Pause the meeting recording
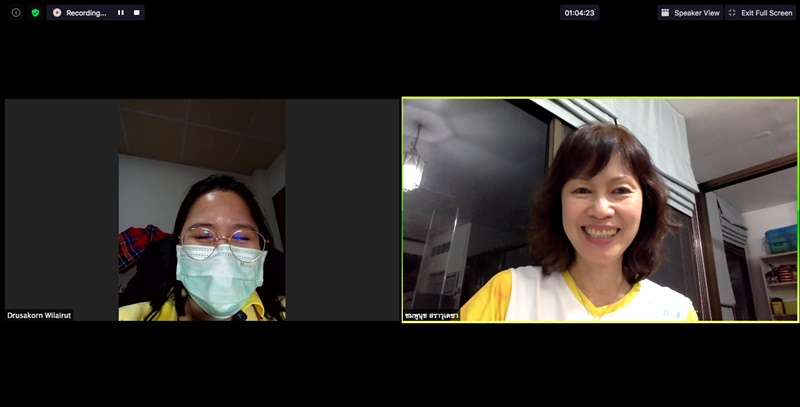The image size is (800, 407). (x=121, y=13)
